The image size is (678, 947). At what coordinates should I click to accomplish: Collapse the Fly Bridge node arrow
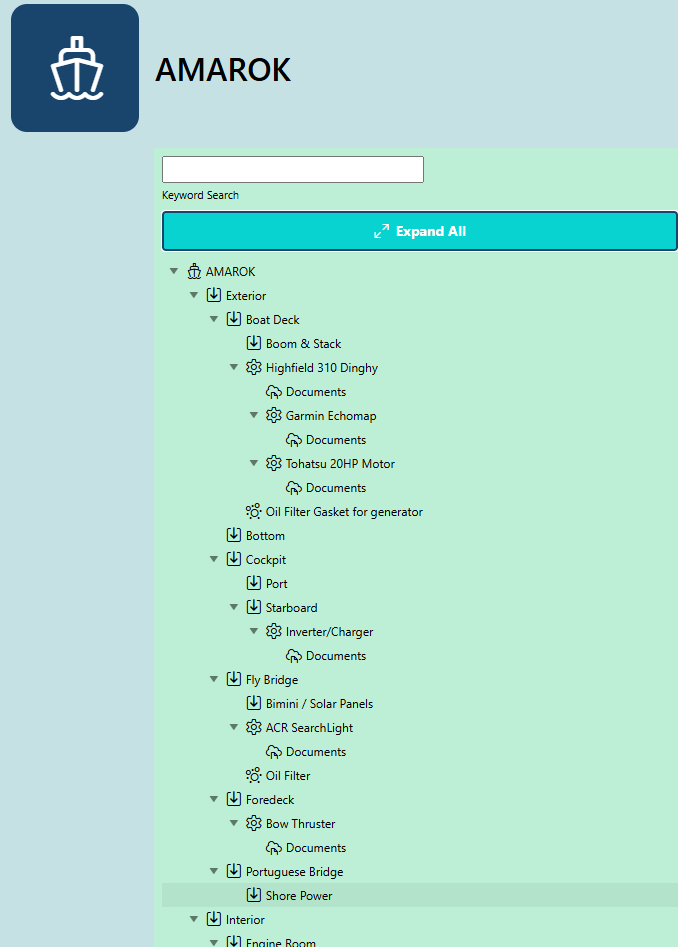[214, 680]
